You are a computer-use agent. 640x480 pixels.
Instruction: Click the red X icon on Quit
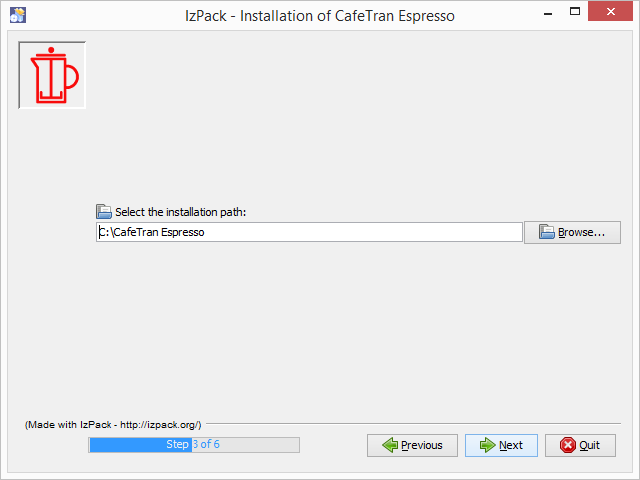tap(567, 445)
